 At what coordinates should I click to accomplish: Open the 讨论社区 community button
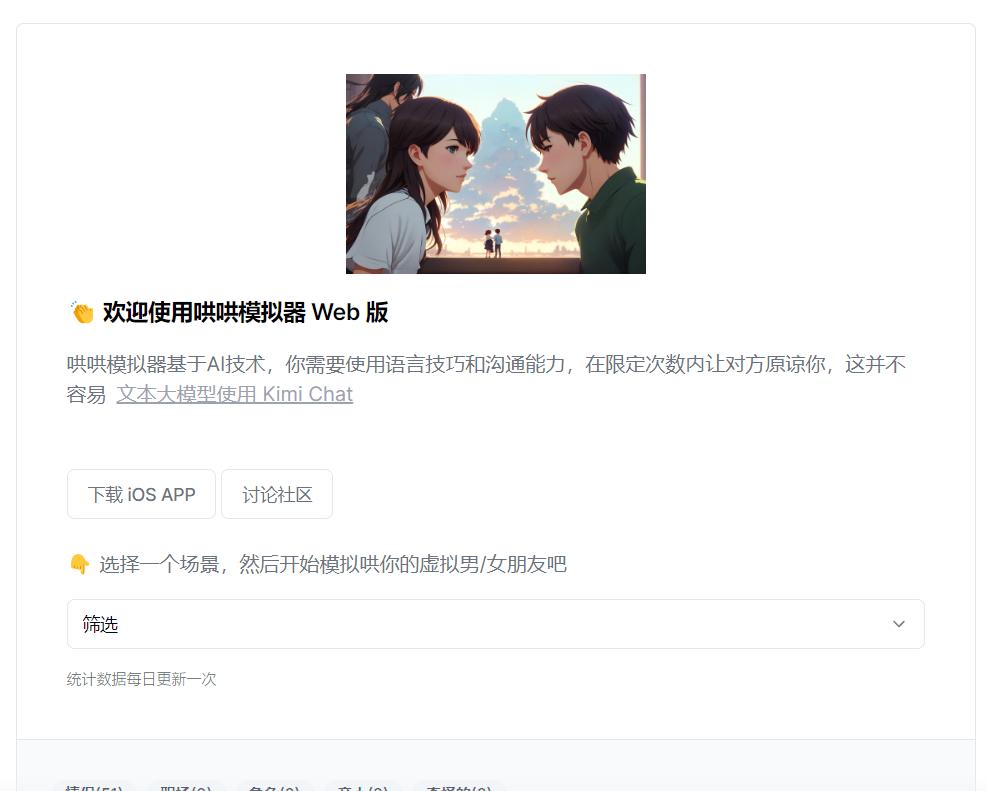[x=277, y=494]
